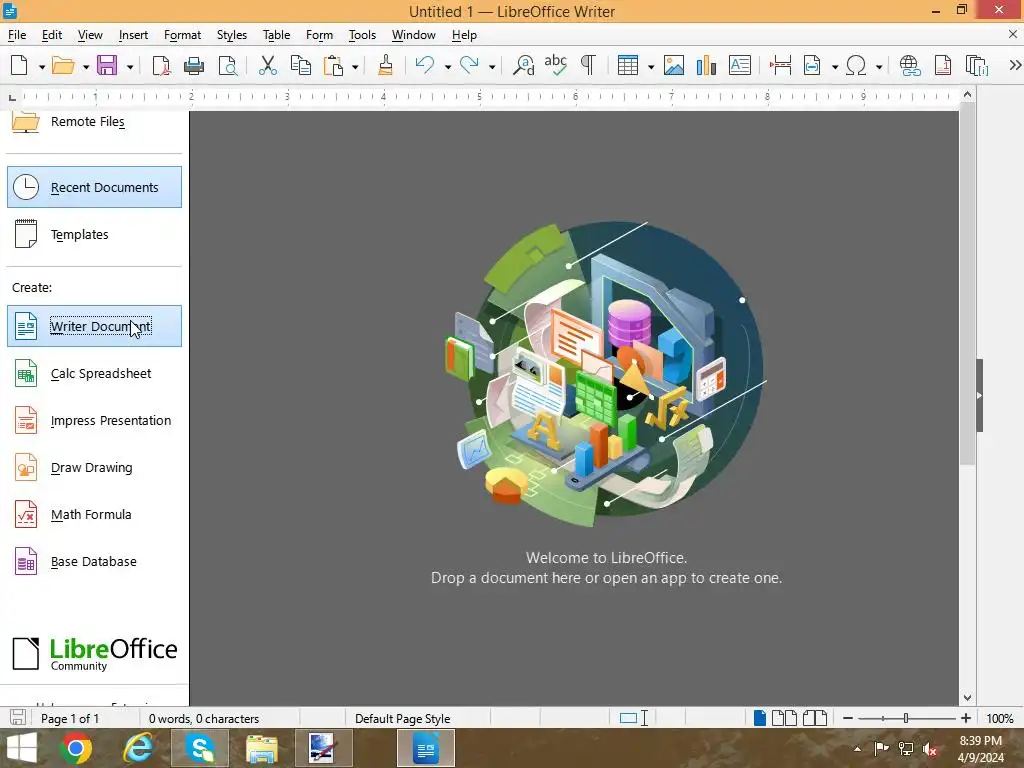Screen dimensions: 1024x768
Task: Open the Insert menu
Action: click(133, 35)
